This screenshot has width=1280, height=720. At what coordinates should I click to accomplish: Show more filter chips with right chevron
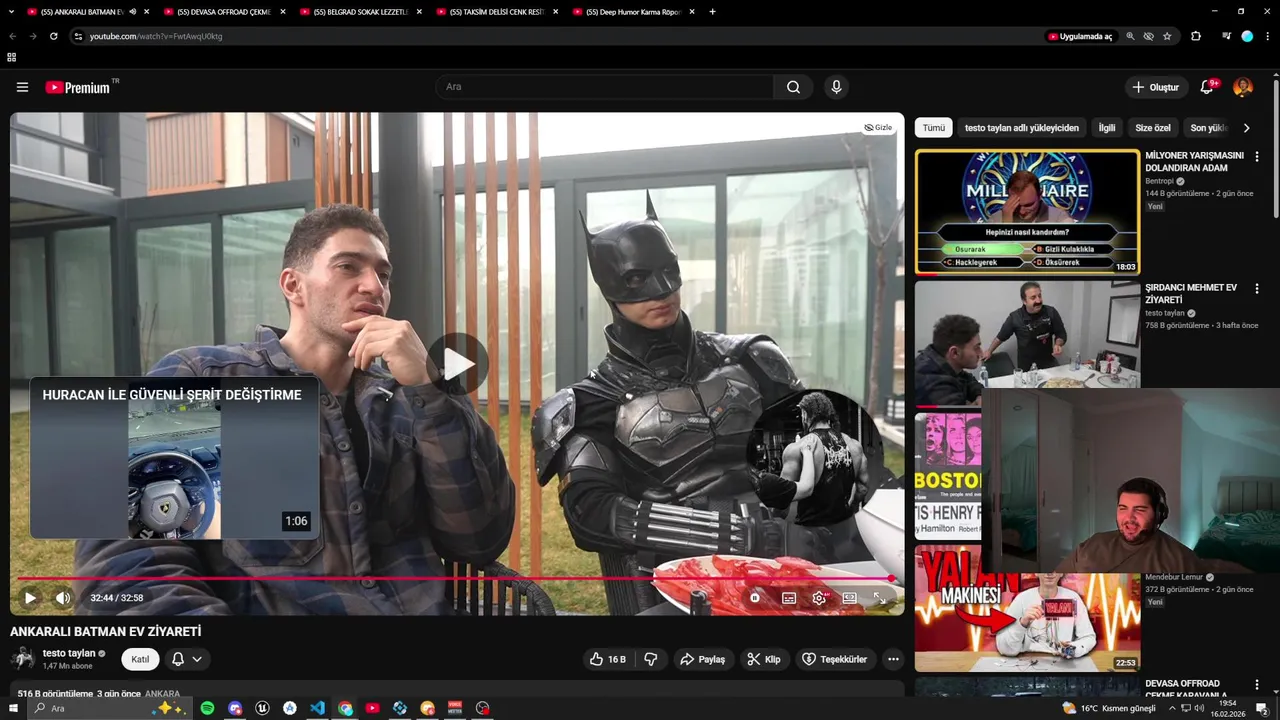pos(1246,128)
